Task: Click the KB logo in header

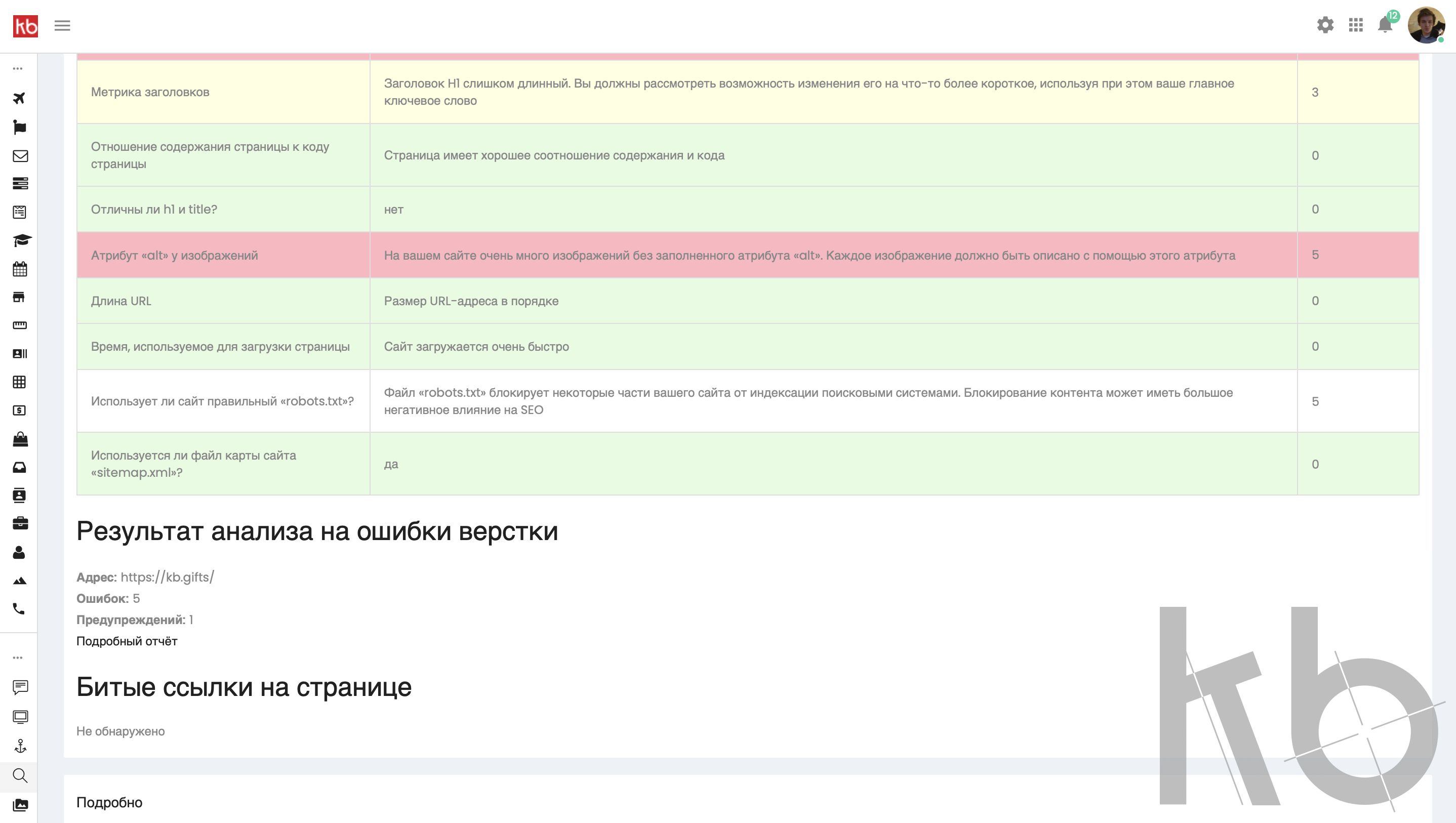Action: (25, 26)
